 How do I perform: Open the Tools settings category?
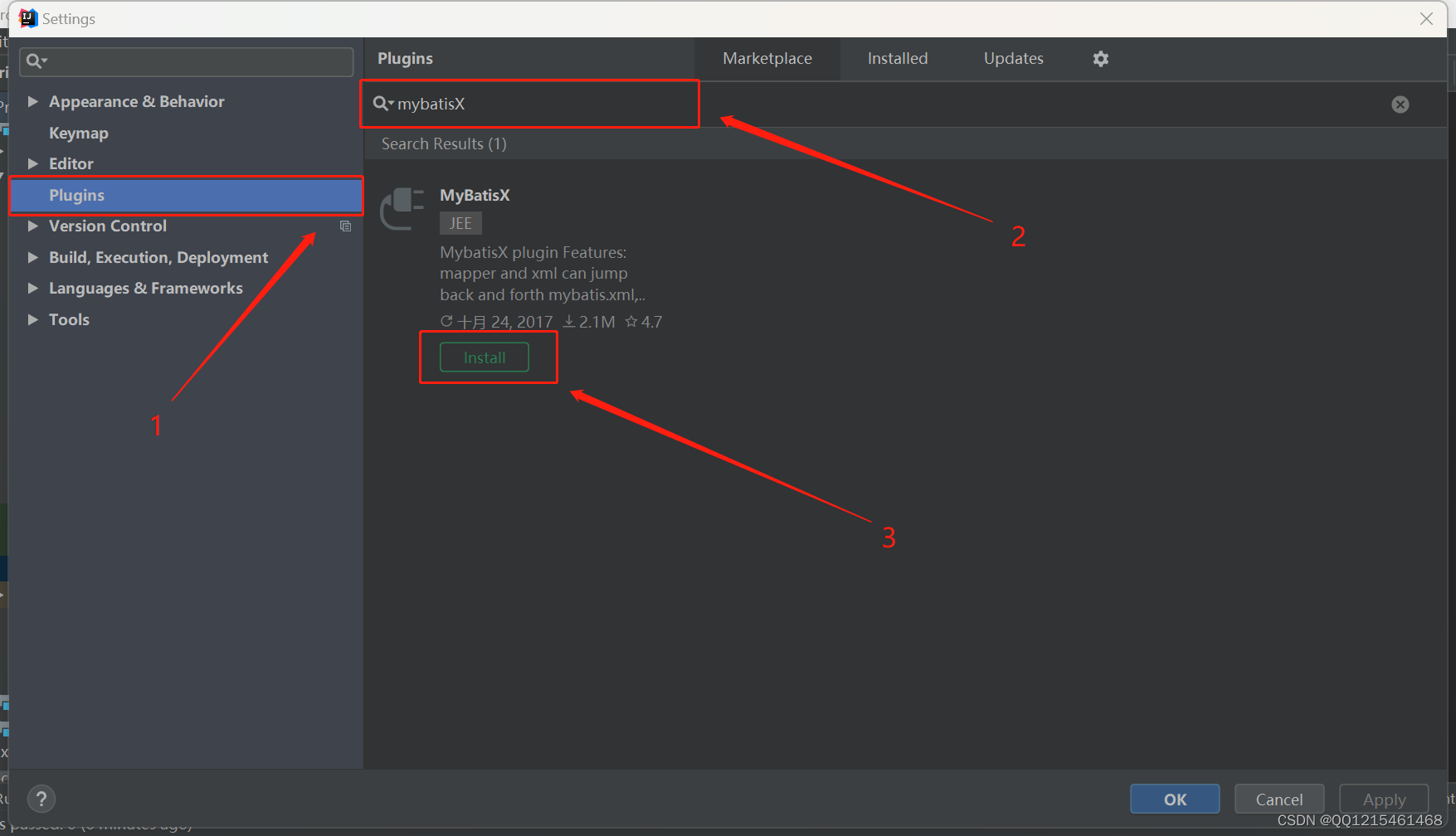pyautogui.click(x=69, y=319)
